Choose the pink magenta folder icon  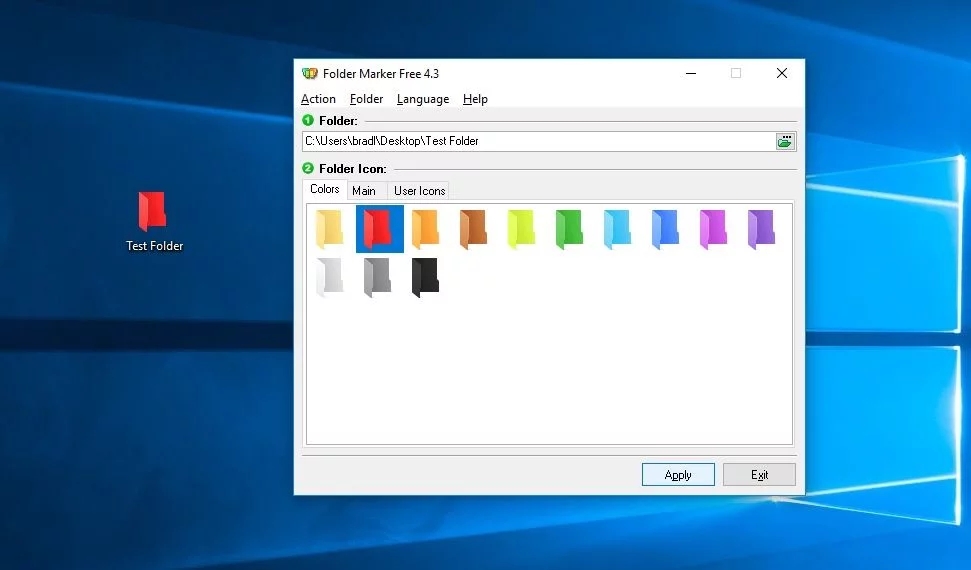point(714,228)
